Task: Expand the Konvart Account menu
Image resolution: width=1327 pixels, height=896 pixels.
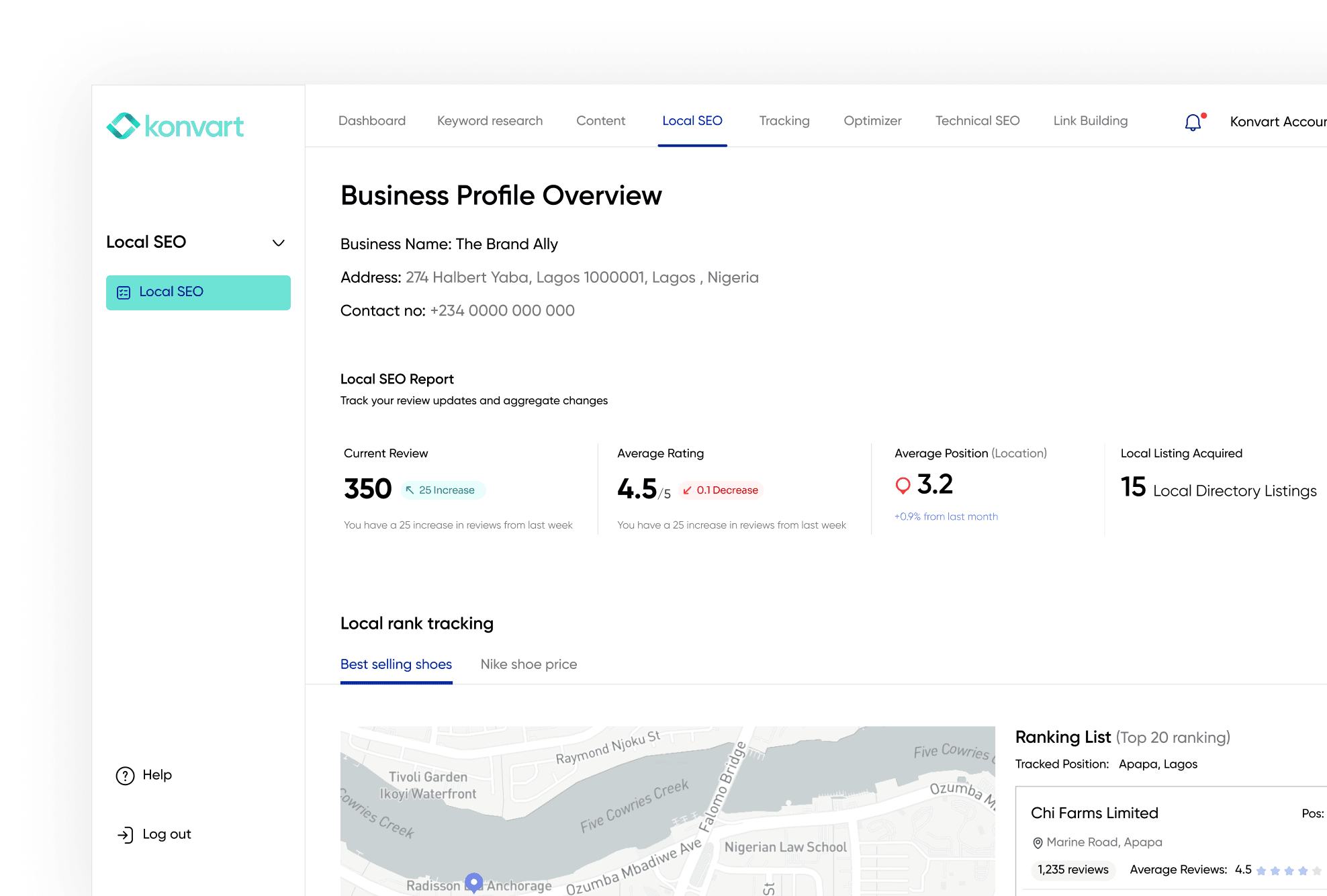Action: pos(1277,122)
